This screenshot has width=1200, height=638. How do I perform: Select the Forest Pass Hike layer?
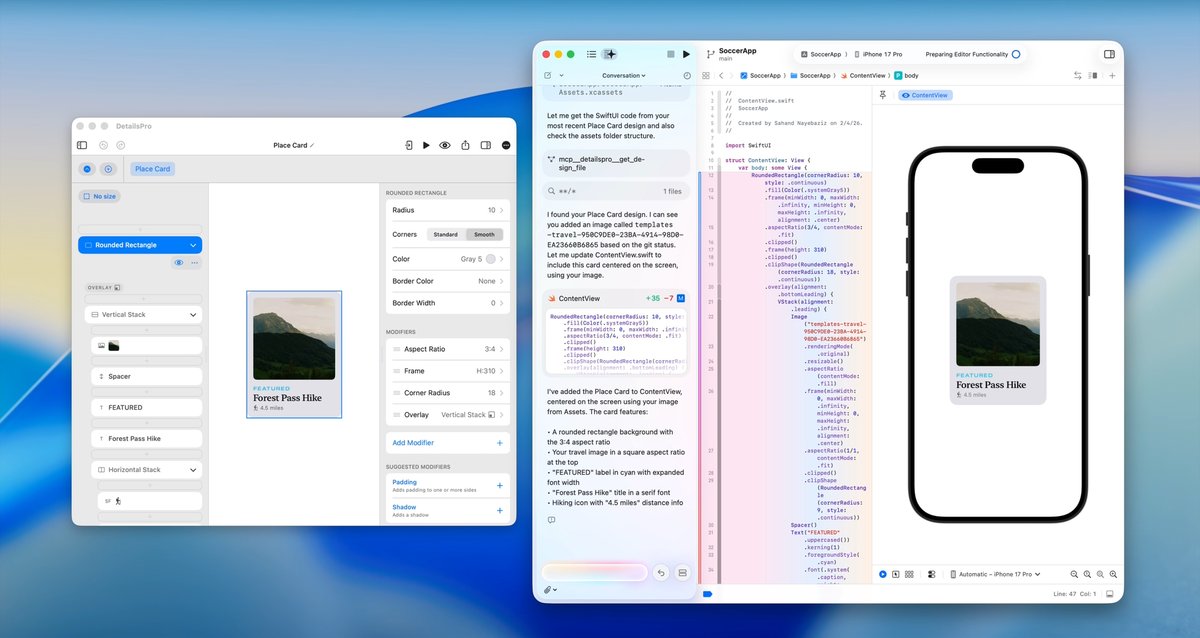148,439
